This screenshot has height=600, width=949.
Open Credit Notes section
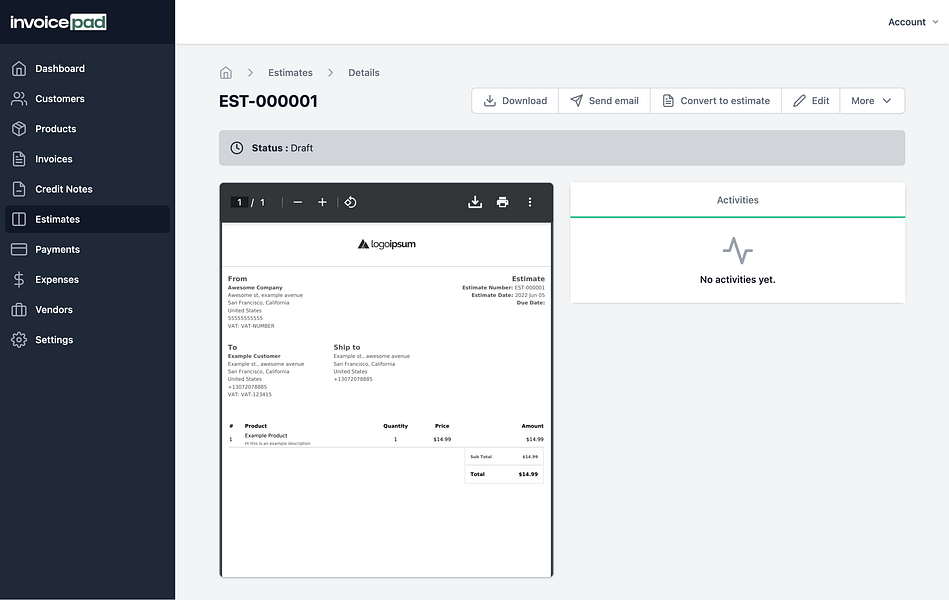(x=88, y=189)
